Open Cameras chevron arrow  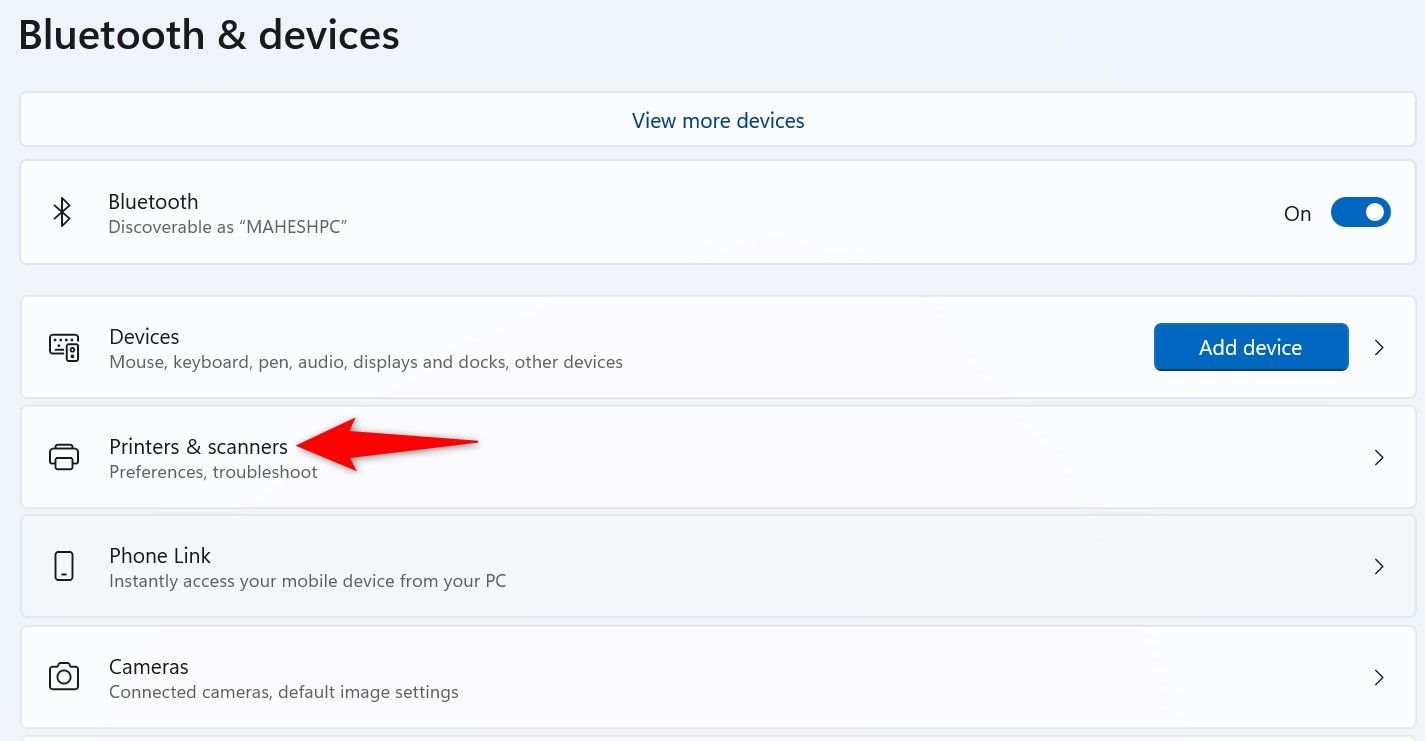click(x=1379, y=677)
